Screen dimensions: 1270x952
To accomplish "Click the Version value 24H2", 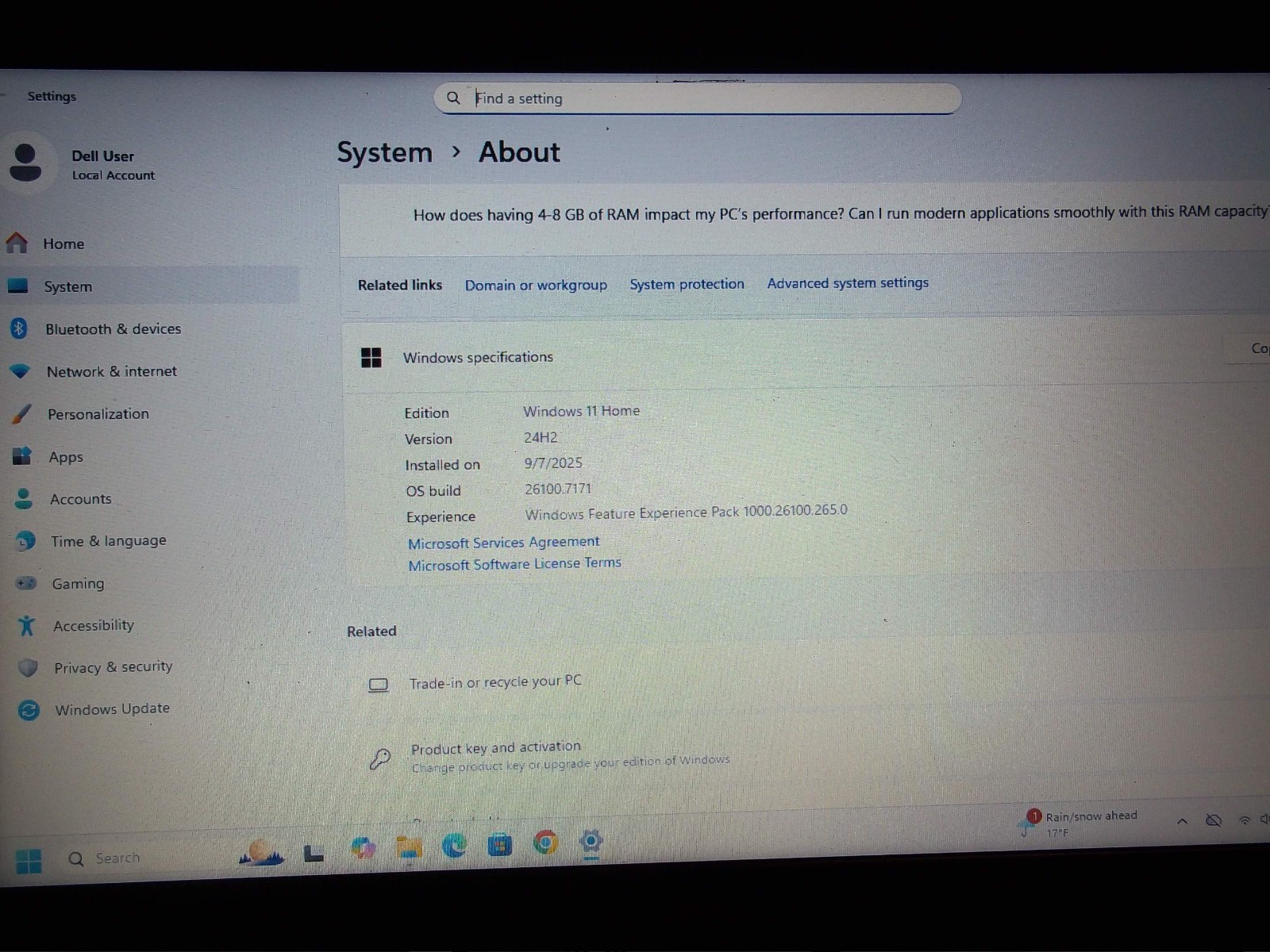I will (x=541, y=437).
